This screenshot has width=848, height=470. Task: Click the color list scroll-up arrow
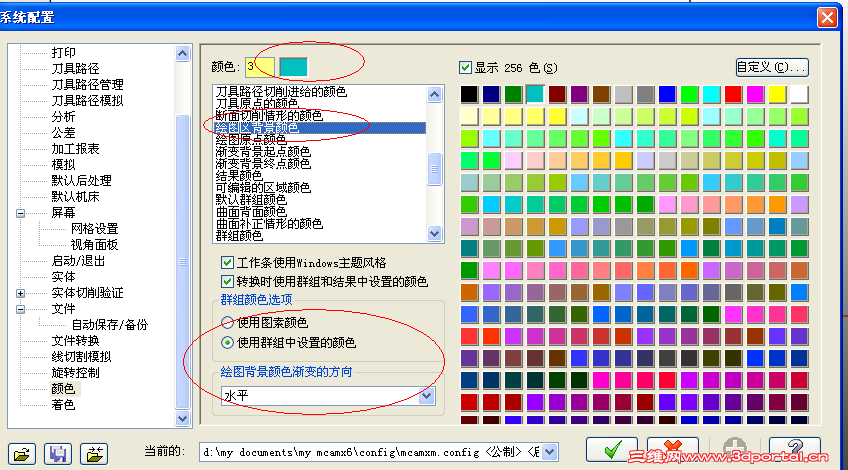434,95
